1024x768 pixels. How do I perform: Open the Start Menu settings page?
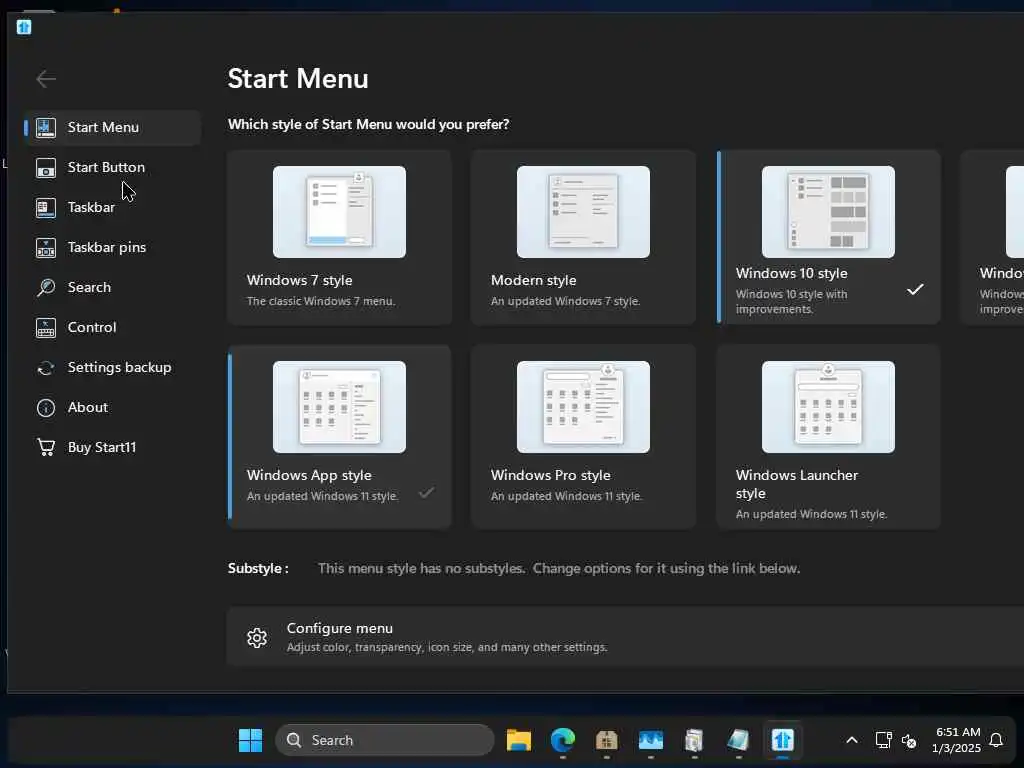112,127
